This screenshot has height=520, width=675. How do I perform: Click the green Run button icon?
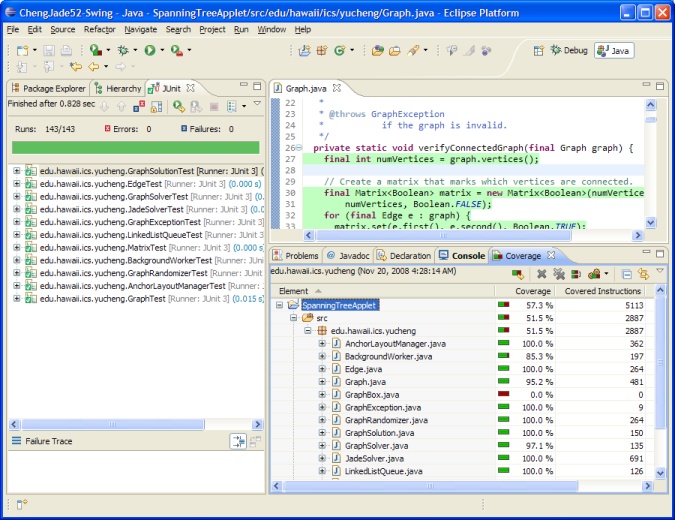[x=150, y=50]
